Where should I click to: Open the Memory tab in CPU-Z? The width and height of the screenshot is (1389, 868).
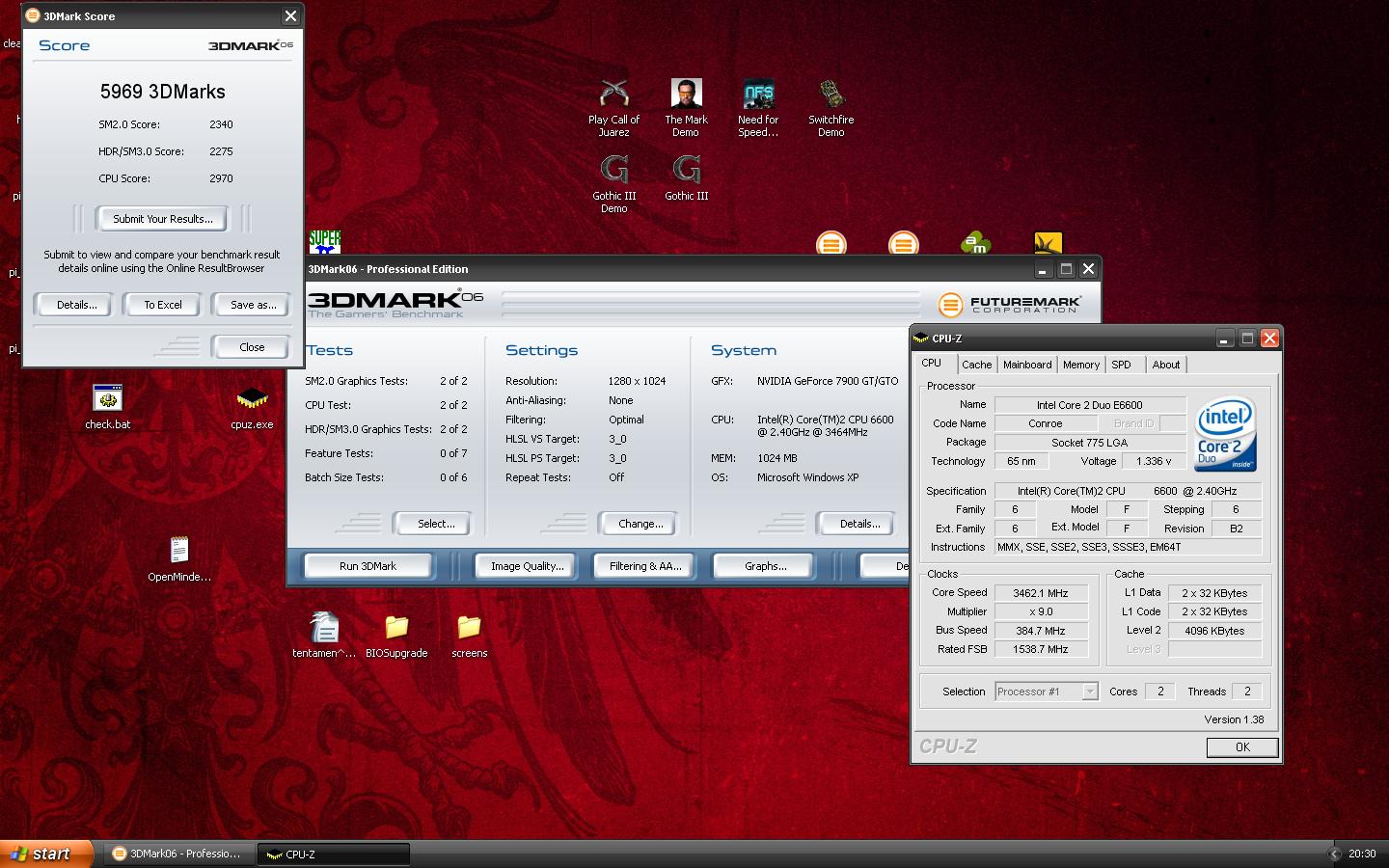point(1081,365)
